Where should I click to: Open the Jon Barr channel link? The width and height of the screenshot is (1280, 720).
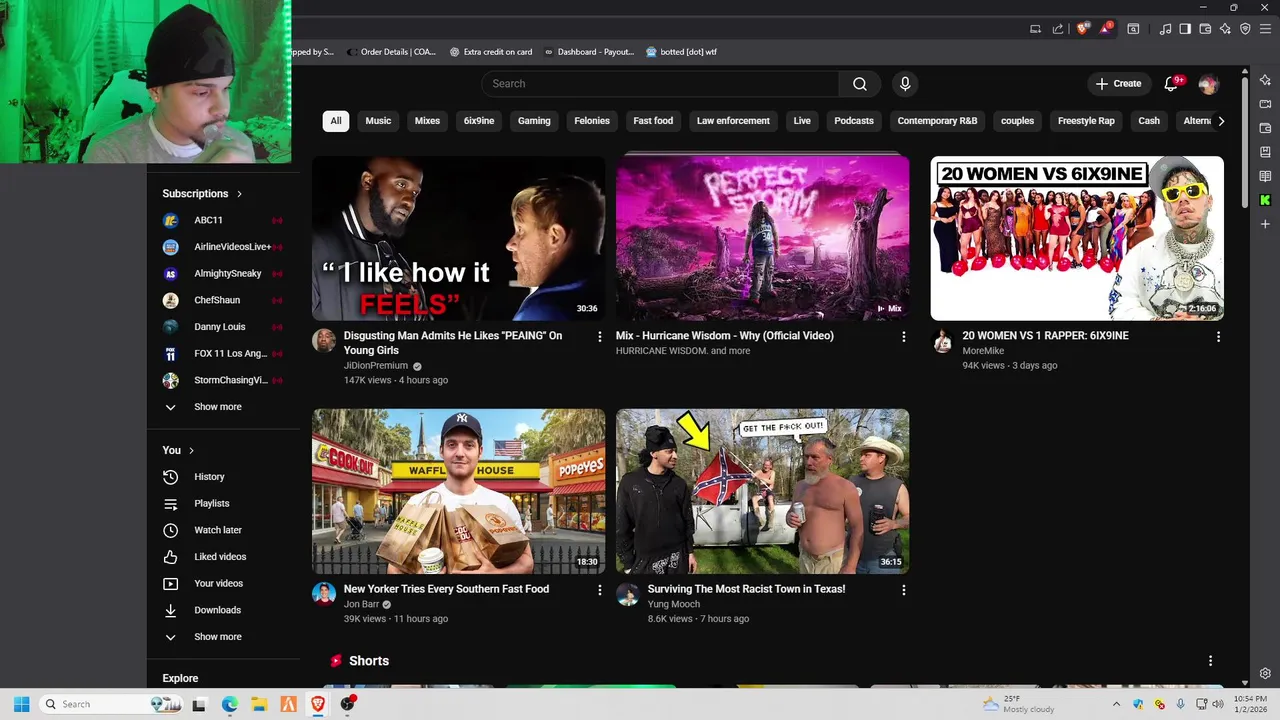pyautogui.click(x=361, y=605)
